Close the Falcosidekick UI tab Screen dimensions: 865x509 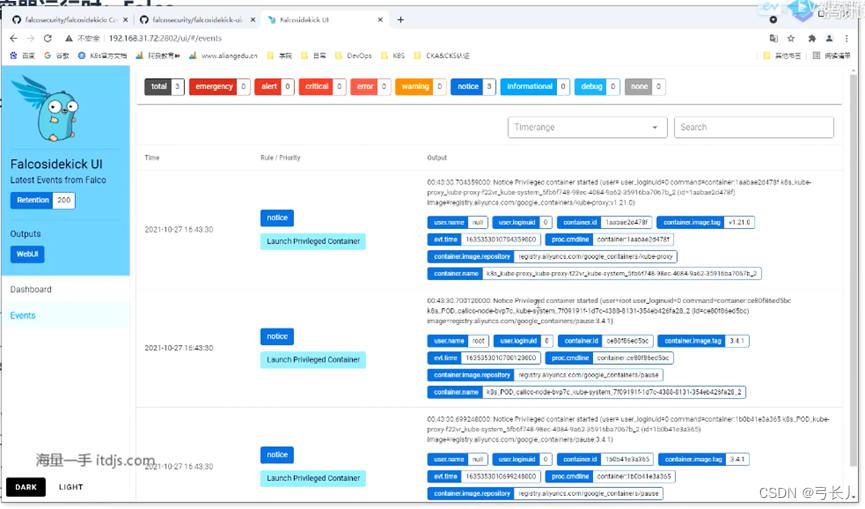pyautogui.click(x=380, y=20)
